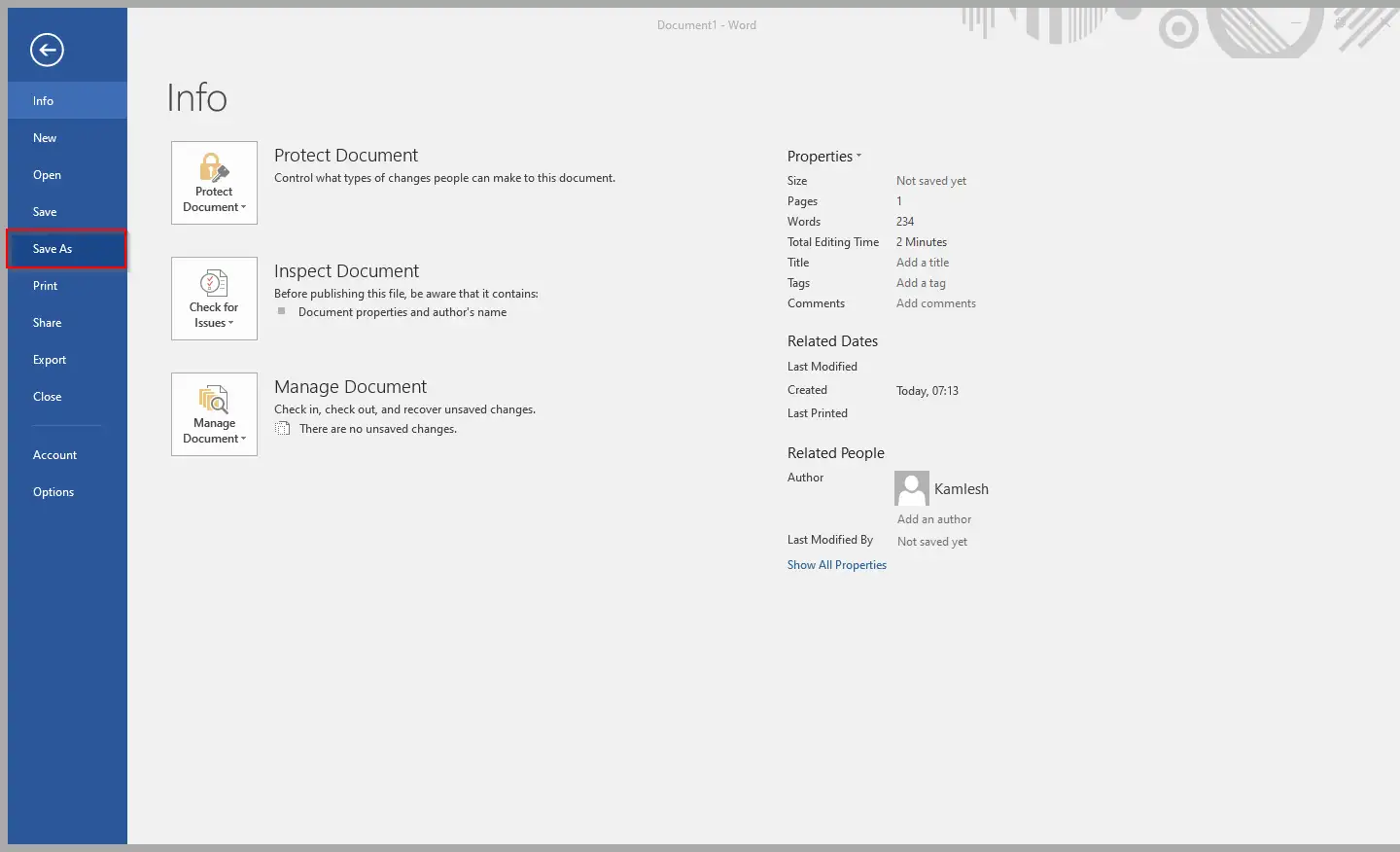Screen dimensions: 1400x852
Task: Click the author name Kamlesh
Action: [x=962, y=489]
